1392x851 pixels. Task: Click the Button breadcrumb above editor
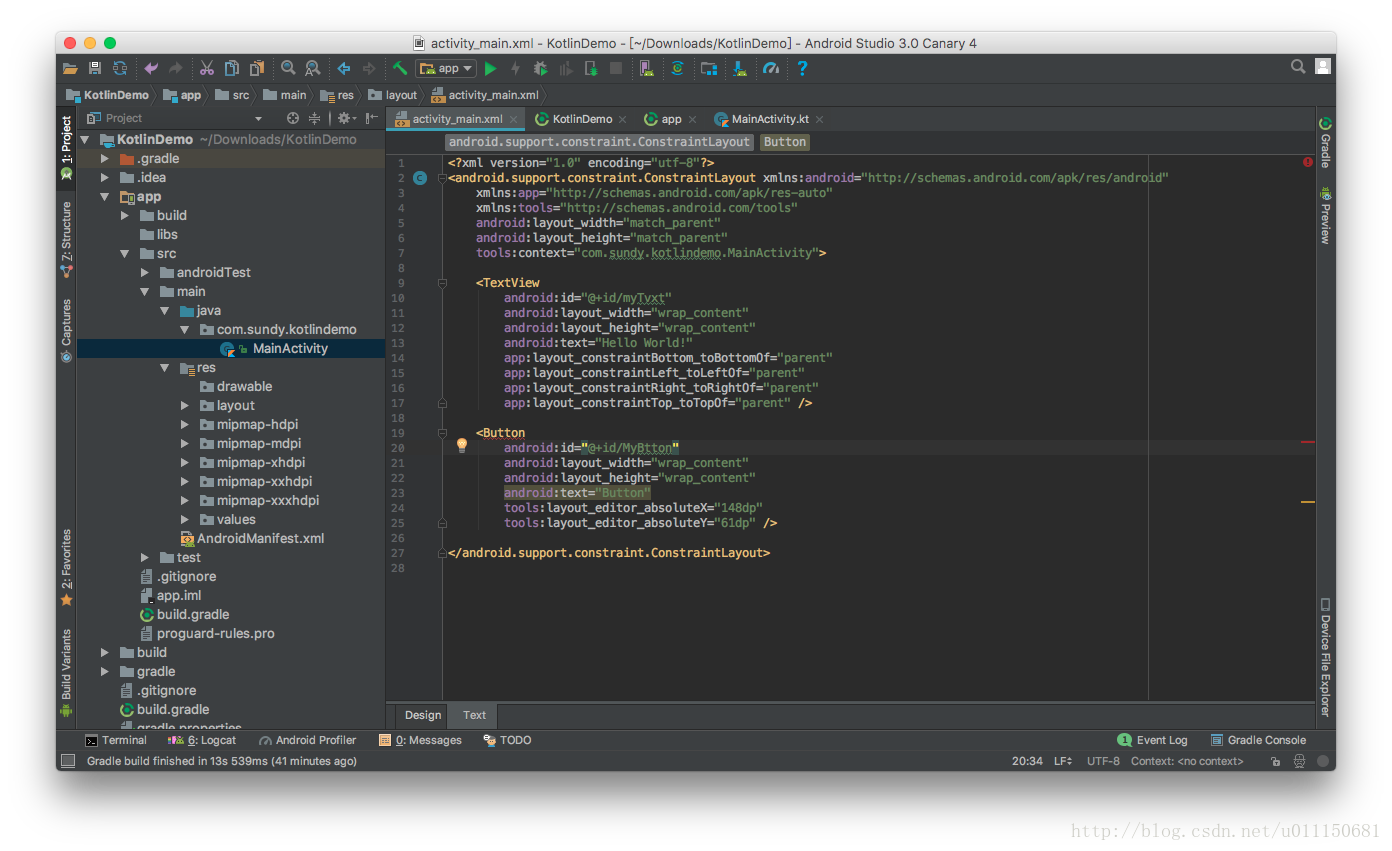785,142
